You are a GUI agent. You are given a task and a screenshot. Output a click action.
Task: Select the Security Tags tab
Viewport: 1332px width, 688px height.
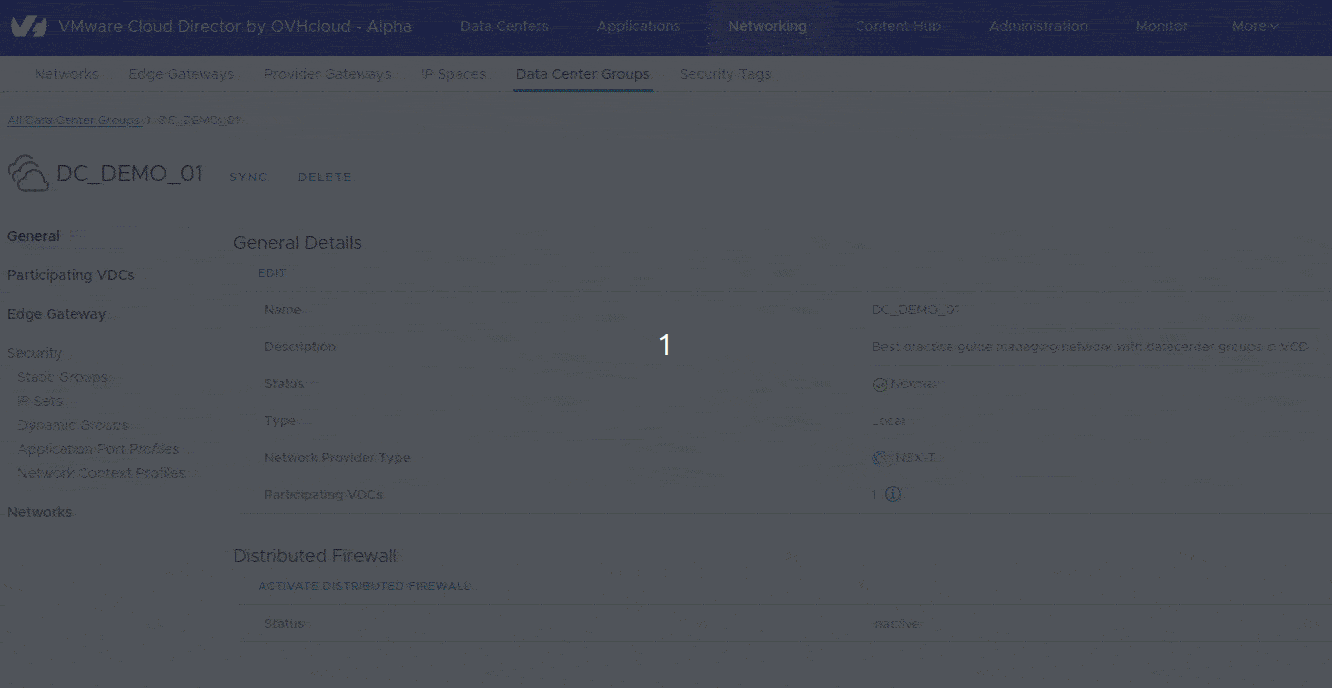point(725,74)
